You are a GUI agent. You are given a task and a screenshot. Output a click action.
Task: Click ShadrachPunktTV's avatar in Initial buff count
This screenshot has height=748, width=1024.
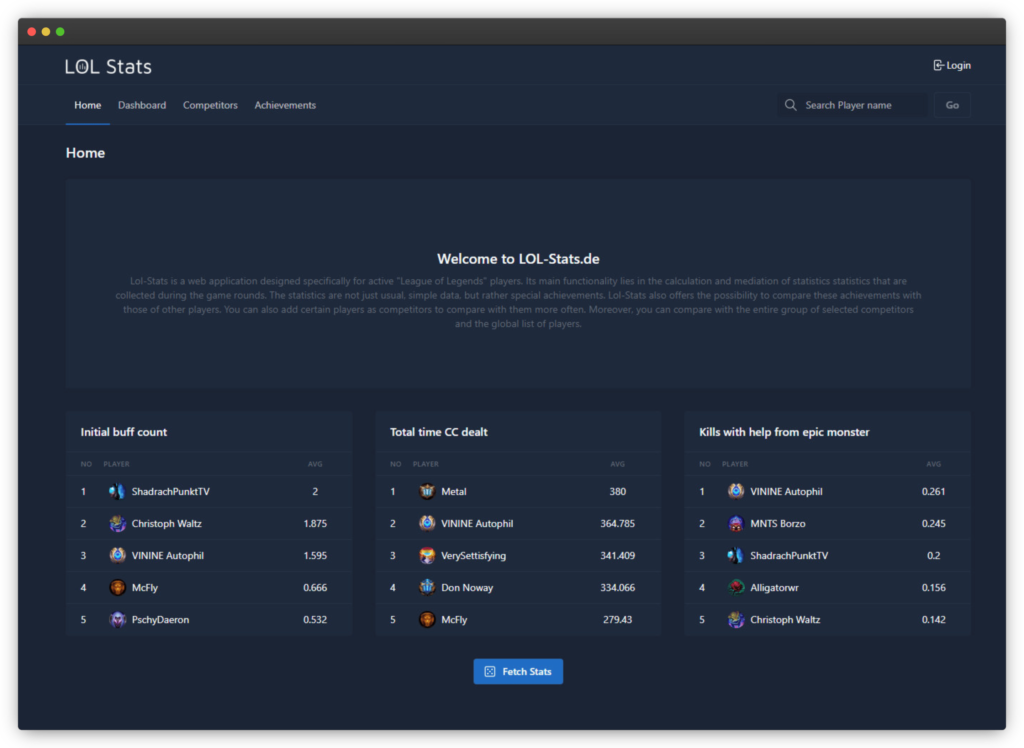117,492
